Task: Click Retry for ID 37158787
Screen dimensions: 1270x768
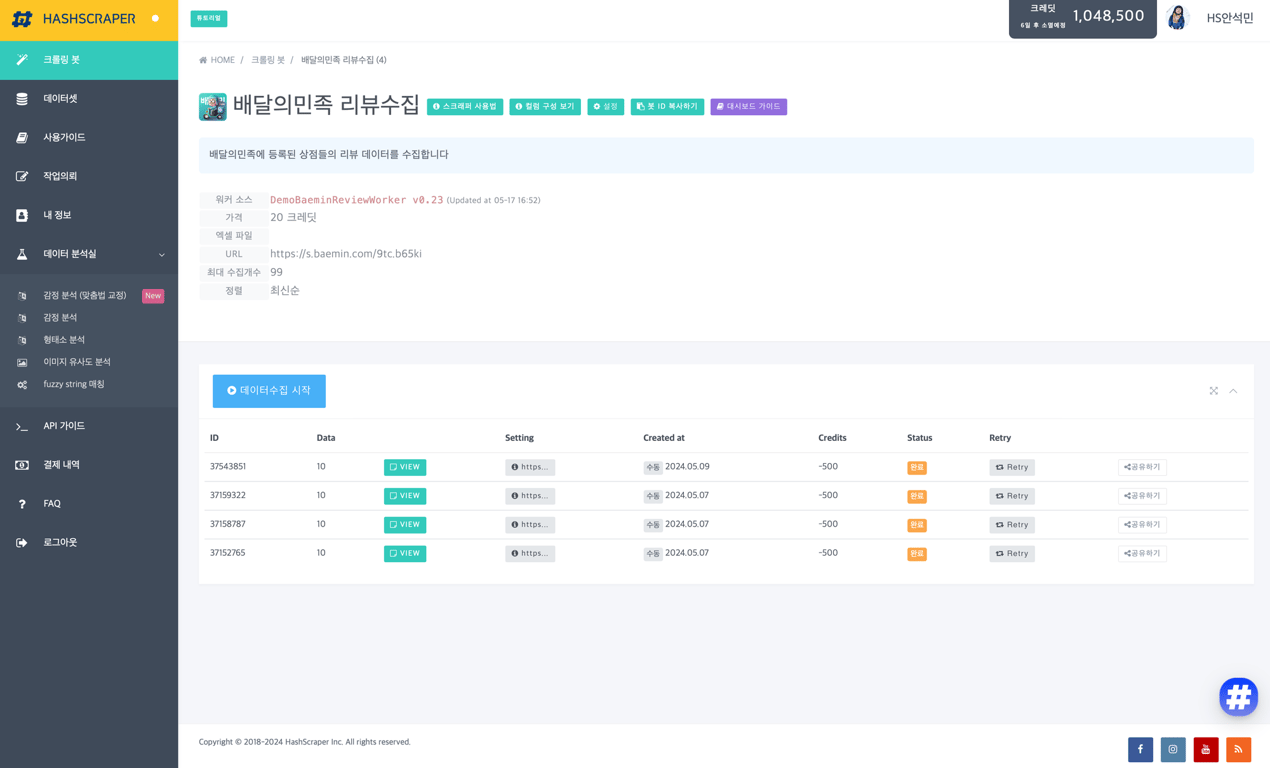Action: pyautogui.click(x=1012, y=525)
